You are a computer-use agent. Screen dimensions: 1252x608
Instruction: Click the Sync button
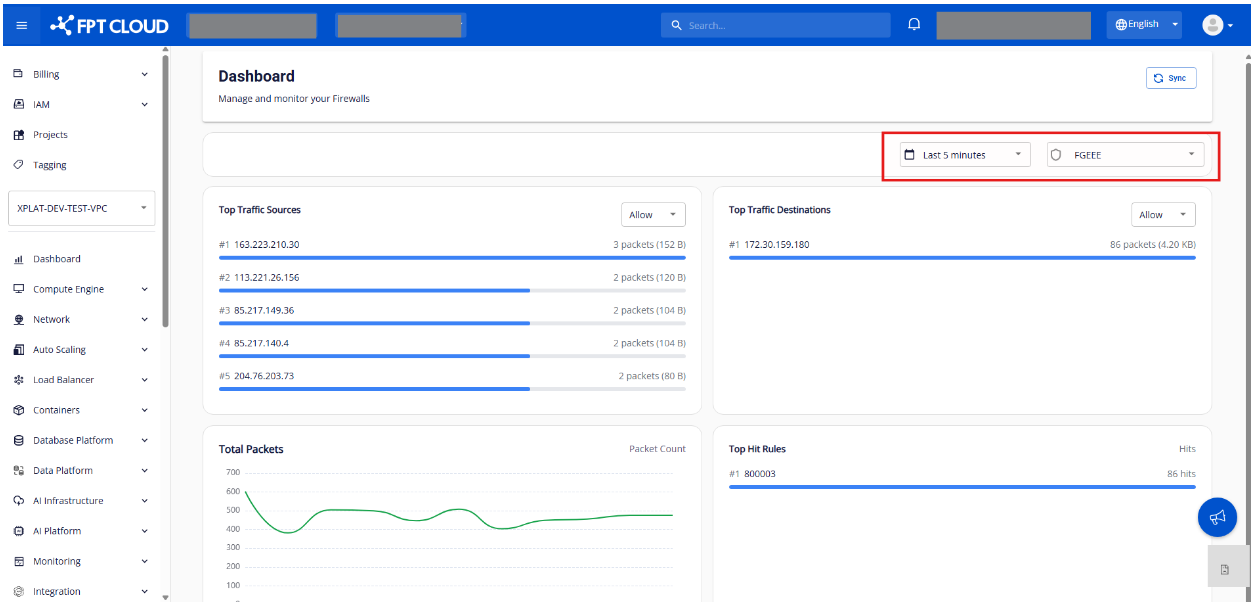click(1170, 78)
